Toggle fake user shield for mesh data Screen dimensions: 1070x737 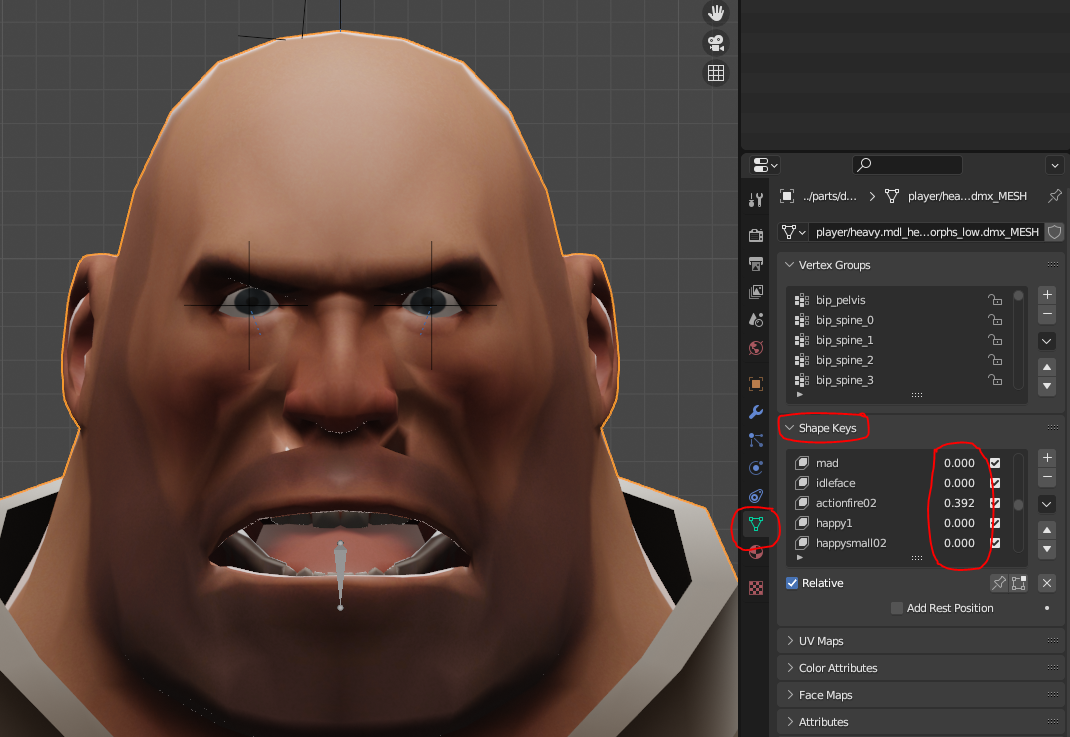[1054, 232]
